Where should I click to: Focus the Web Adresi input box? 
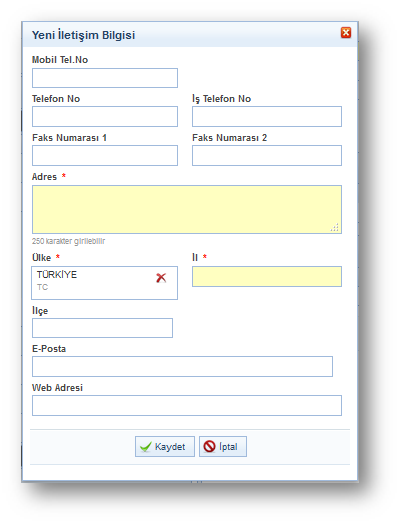tap(187, 405)
